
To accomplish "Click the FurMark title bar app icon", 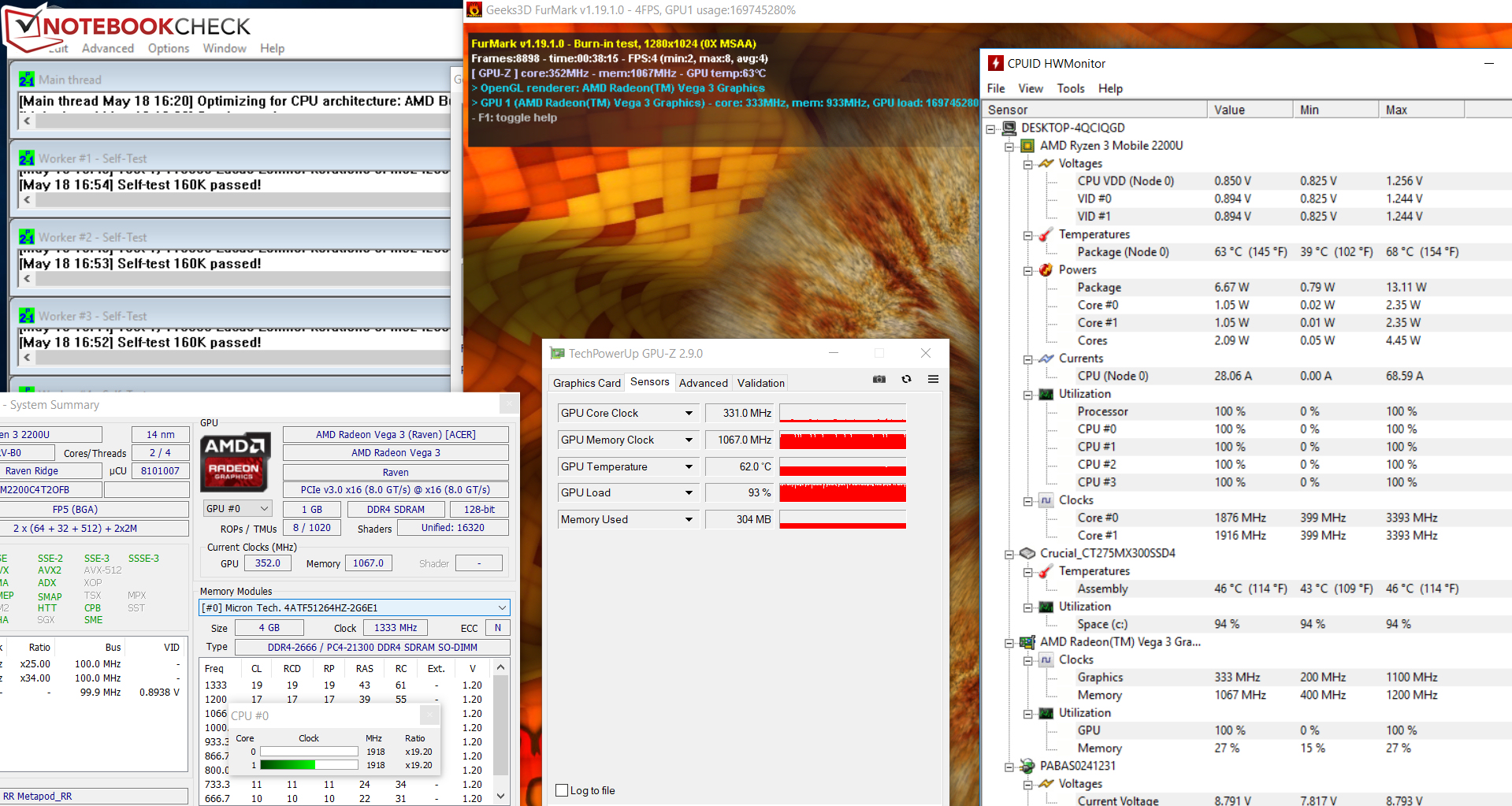I will (474, 10).
